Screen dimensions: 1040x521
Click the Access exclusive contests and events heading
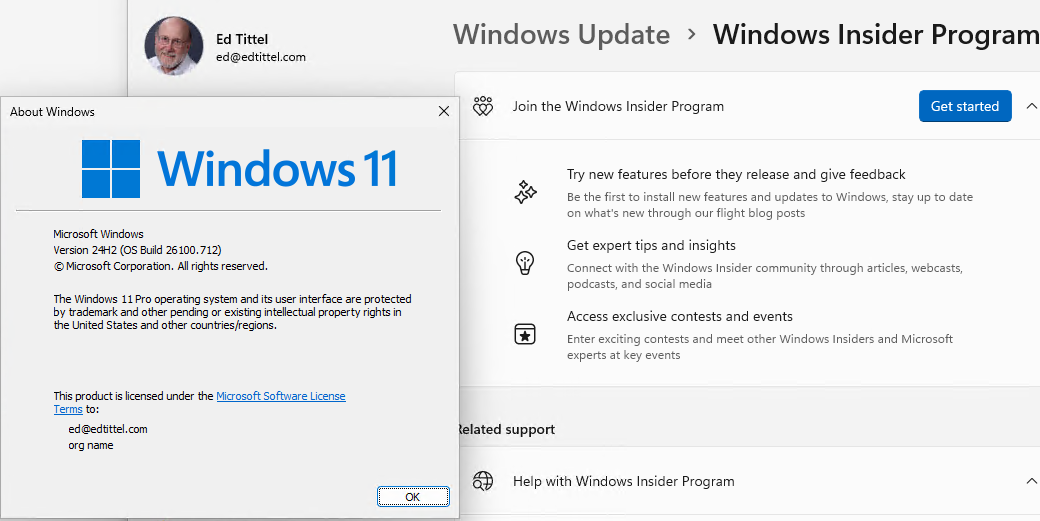point(680,316)
